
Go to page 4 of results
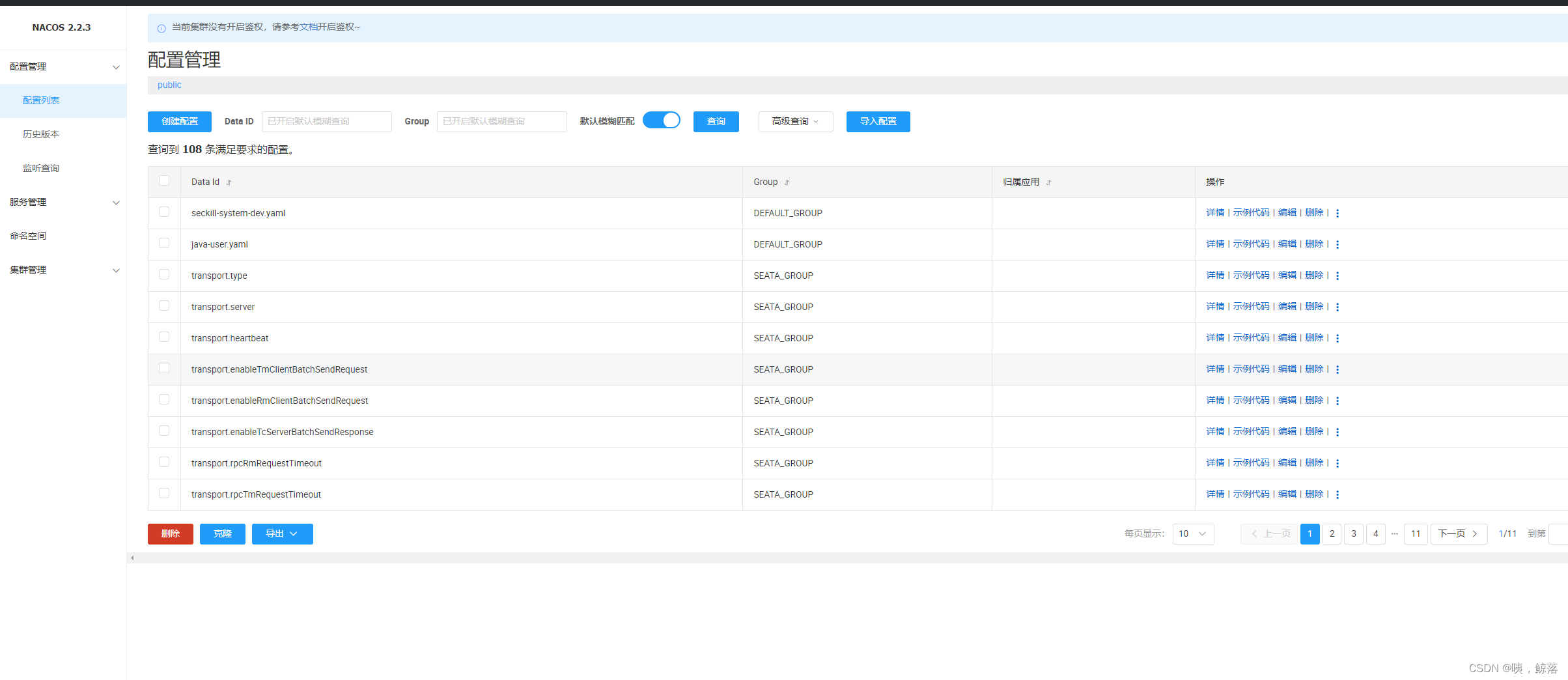coord(1375,533)
